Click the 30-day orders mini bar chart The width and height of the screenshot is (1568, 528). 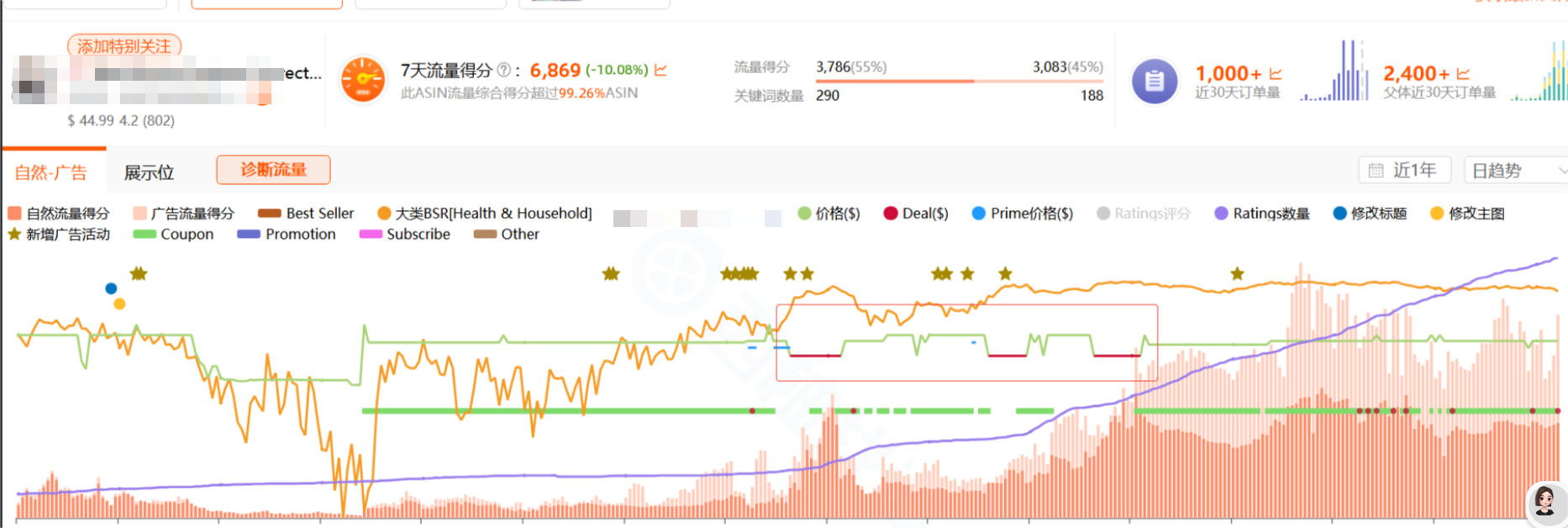pyautogui.click(x=1335, y=74)
